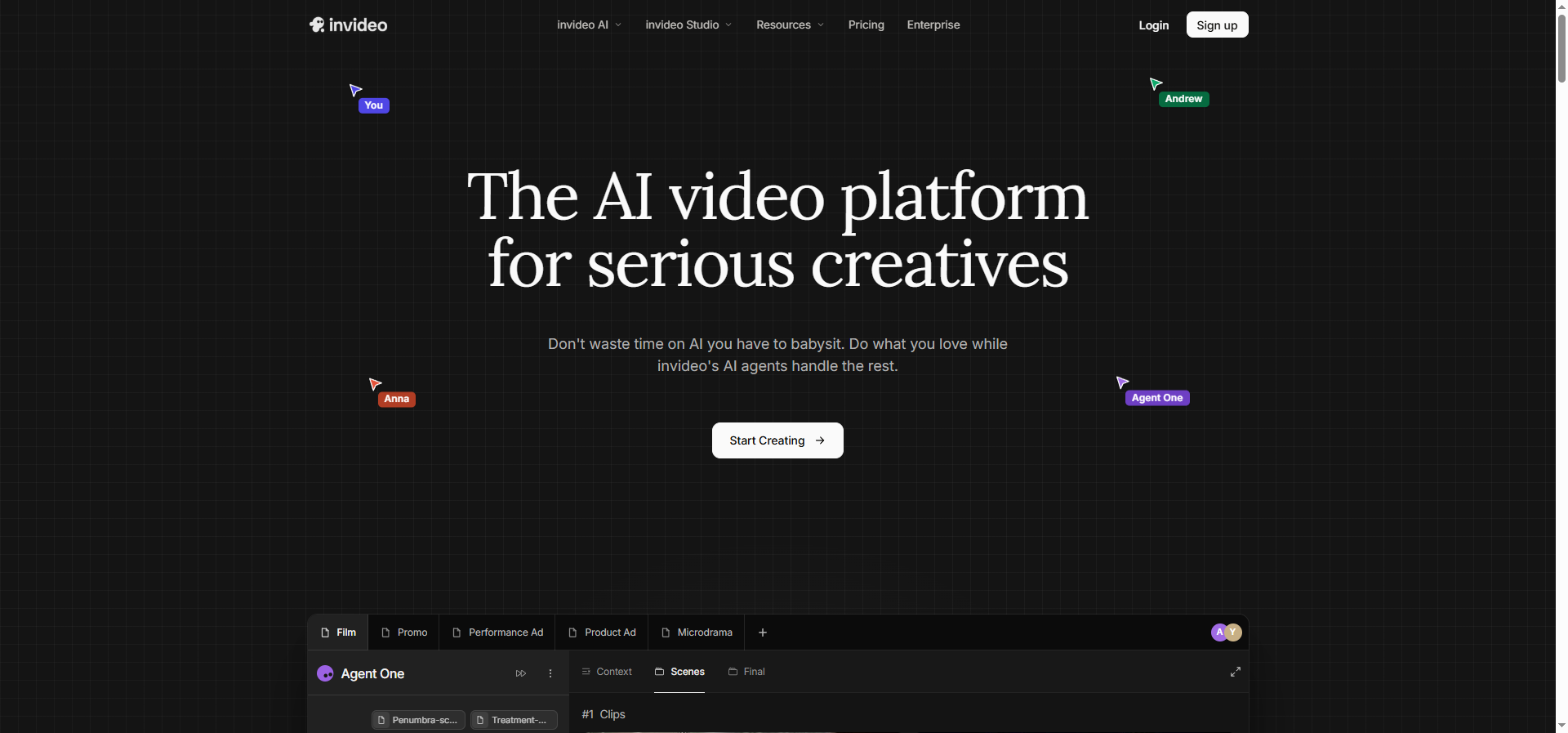The height and width of the screenshot is (733, 1568).
Task: Click the fast-forward icon beside Agent One
Action: tap(521, 673)
